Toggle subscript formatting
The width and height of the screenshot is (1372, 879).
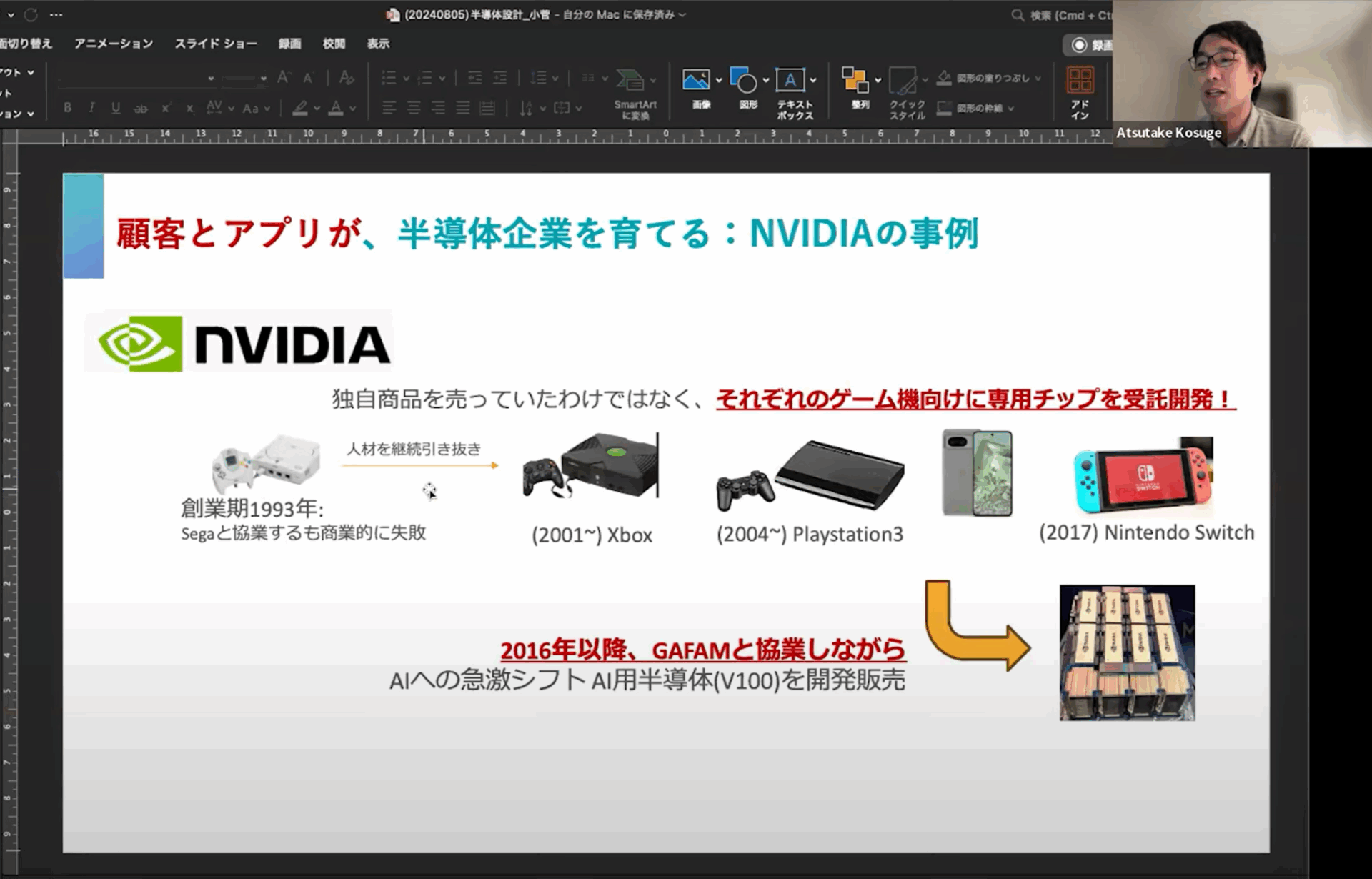[189, 109]
